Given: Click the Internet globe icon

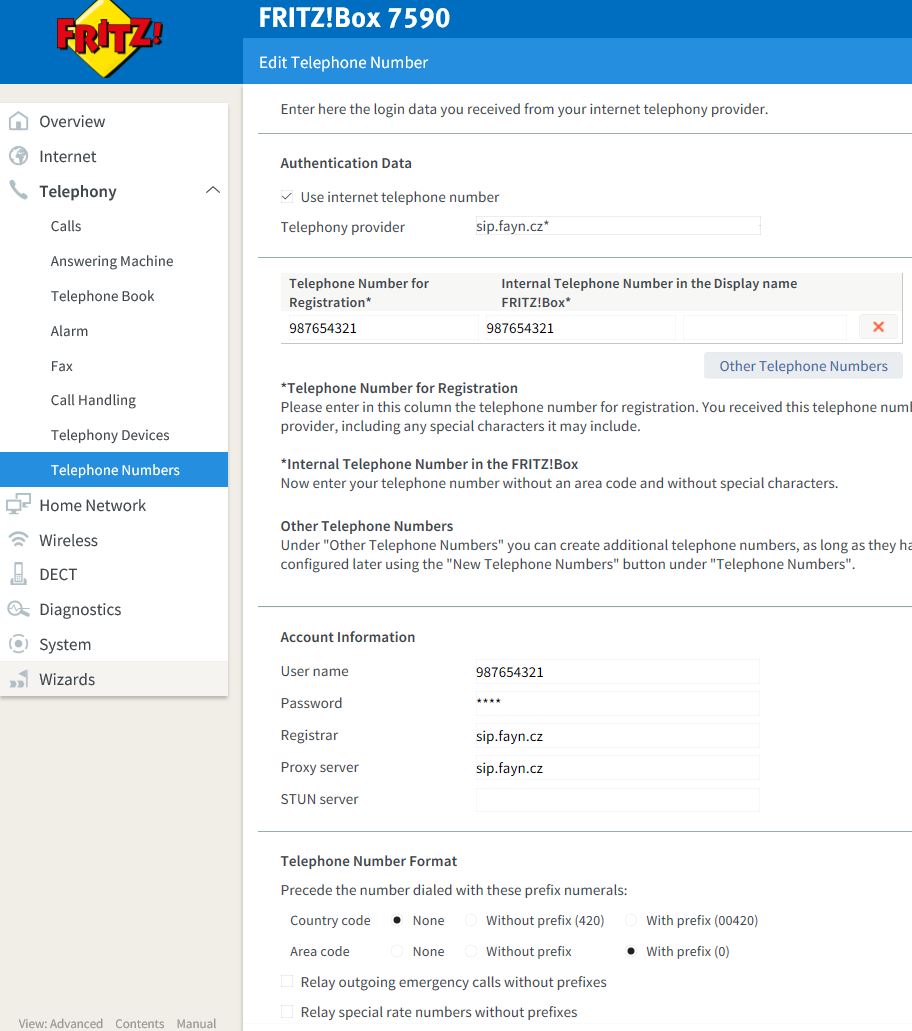Looking at the screenshot, I should pyautogui.click(x=18, y=156).
